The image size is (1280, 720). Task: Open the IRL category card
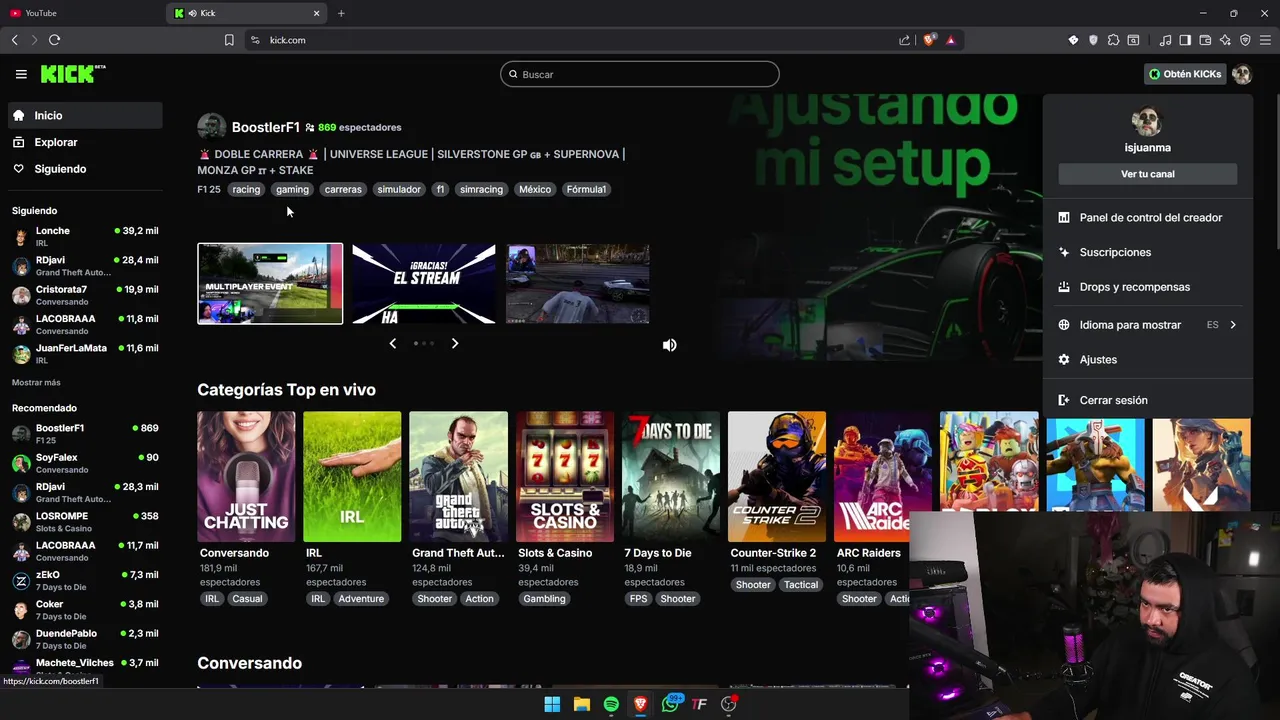click(352, 477)
